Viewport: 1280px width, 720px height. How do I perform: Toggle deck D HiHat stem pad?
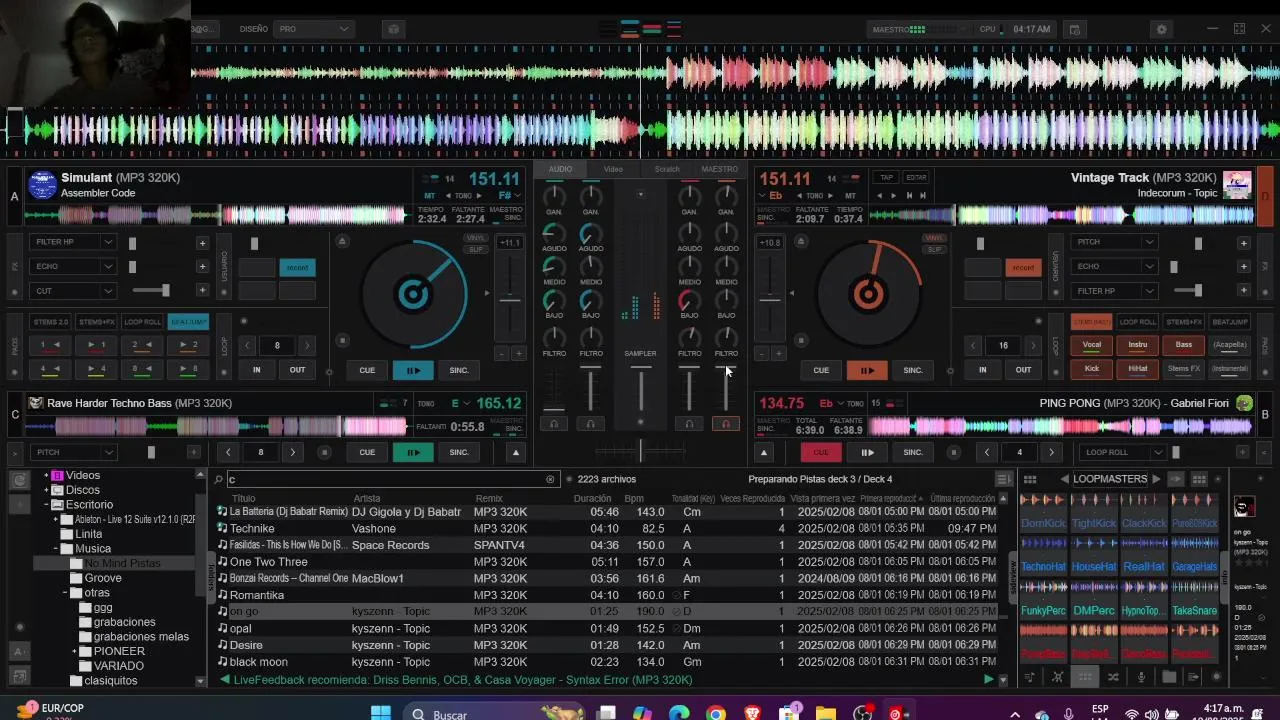[1138, 369]
